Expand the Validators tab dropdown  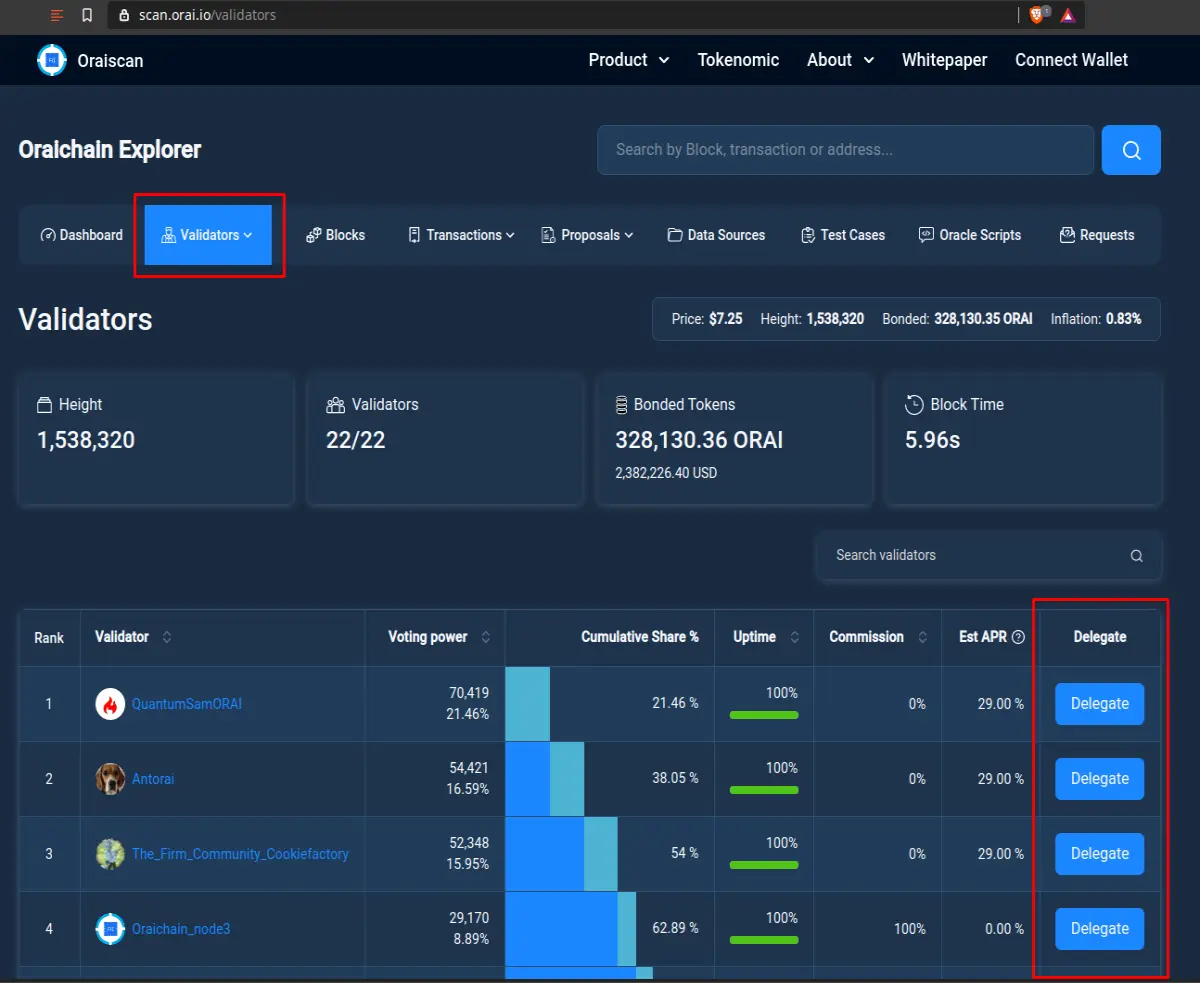point(248,235)
